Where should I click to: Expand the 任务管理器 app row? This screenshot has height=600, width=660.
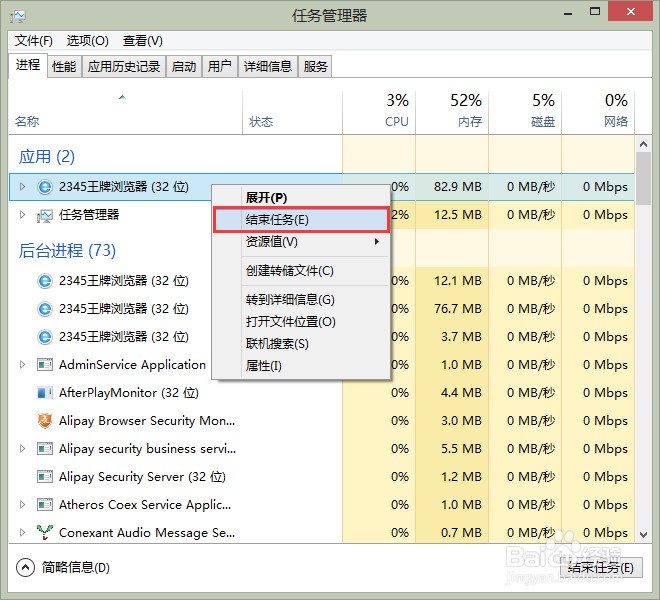tap(22, 215)
